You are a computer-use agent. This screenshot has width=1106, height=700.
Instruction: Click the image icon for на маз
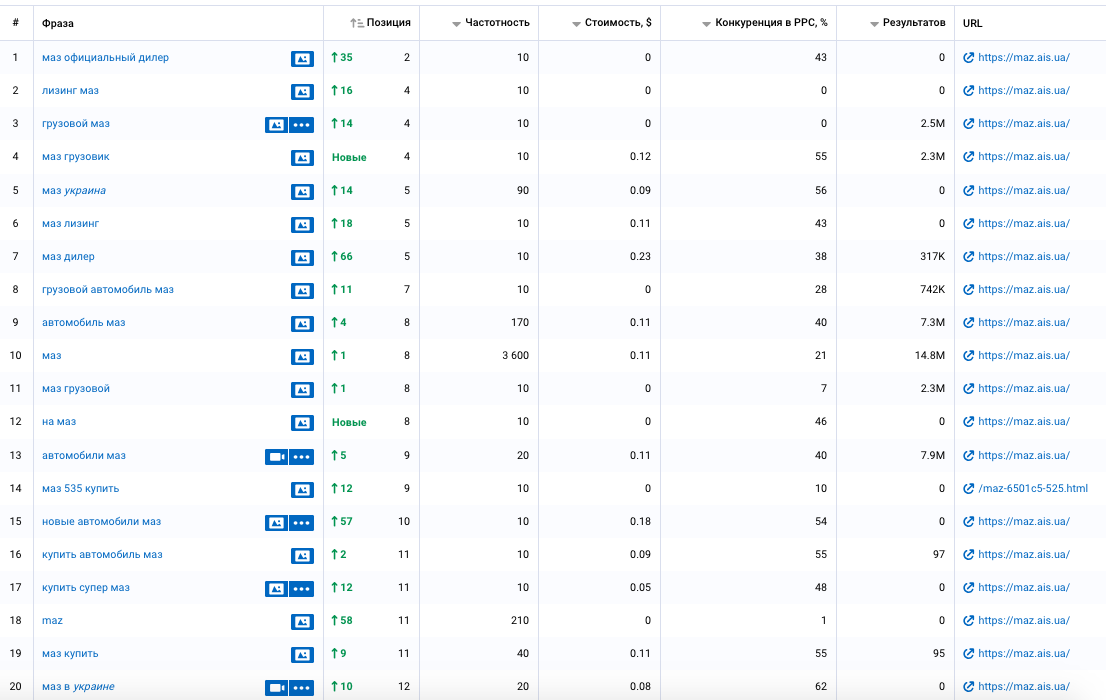[x=302, y=423]
